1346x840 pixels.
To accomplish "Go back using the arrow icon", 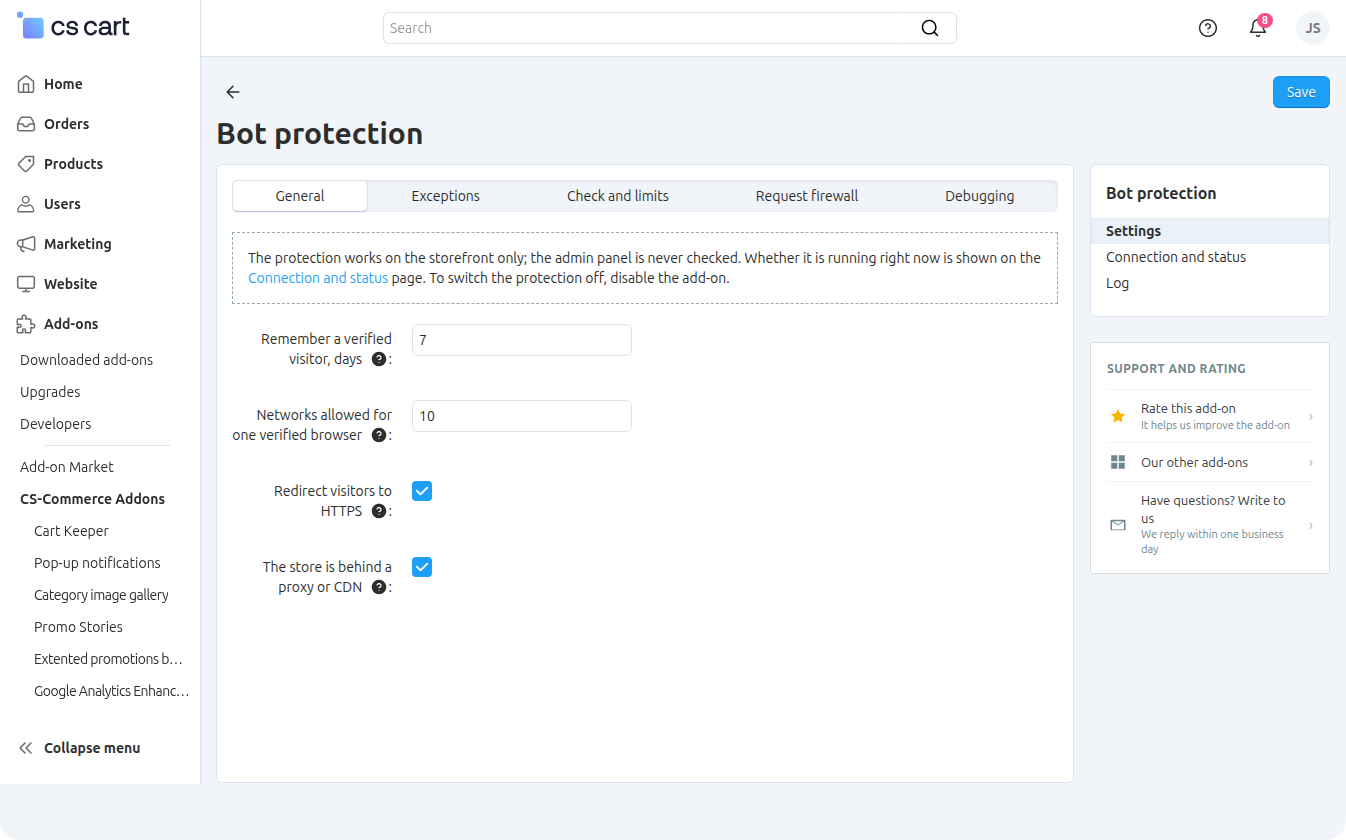I will click(x=233, y=92).
